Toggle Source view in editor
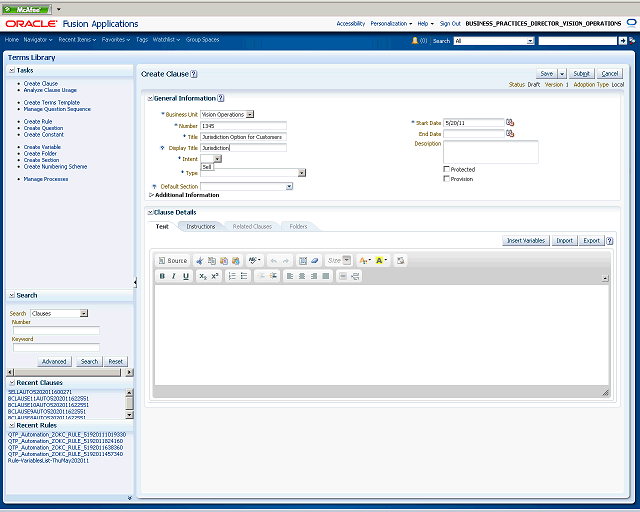 point(173,260)
